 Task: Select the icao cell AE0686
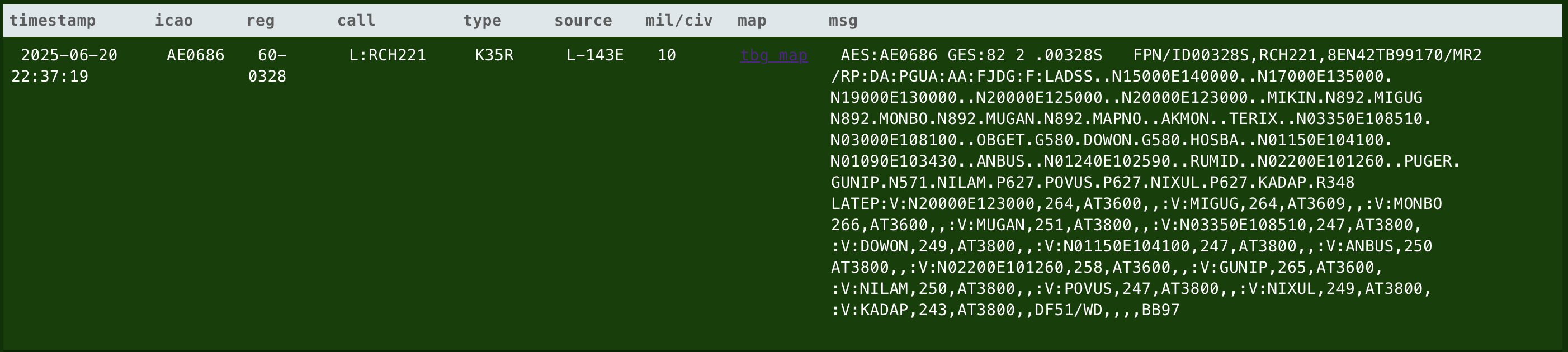click(195, 55)
